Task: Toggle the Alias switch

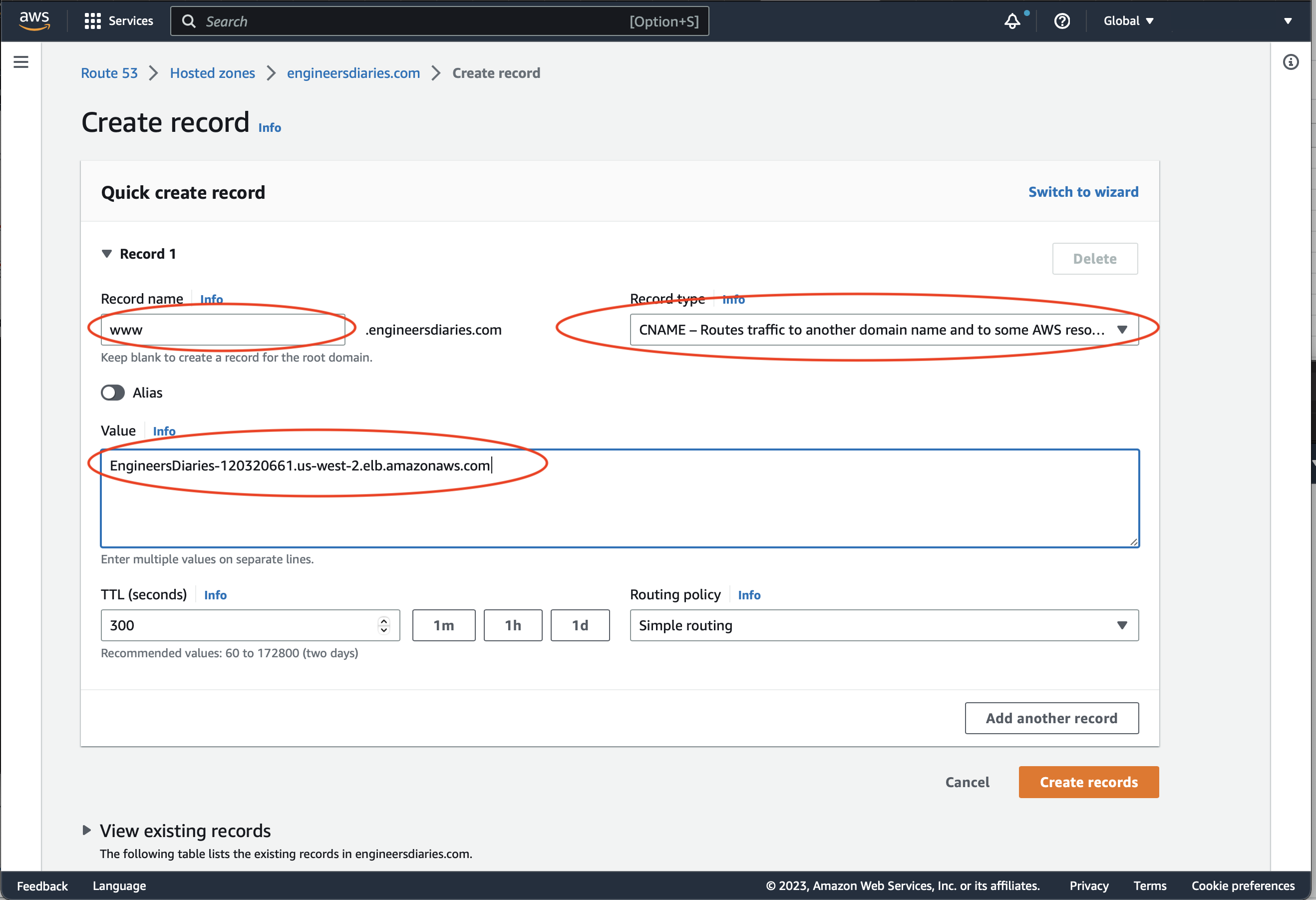Action: click(113, 393)
